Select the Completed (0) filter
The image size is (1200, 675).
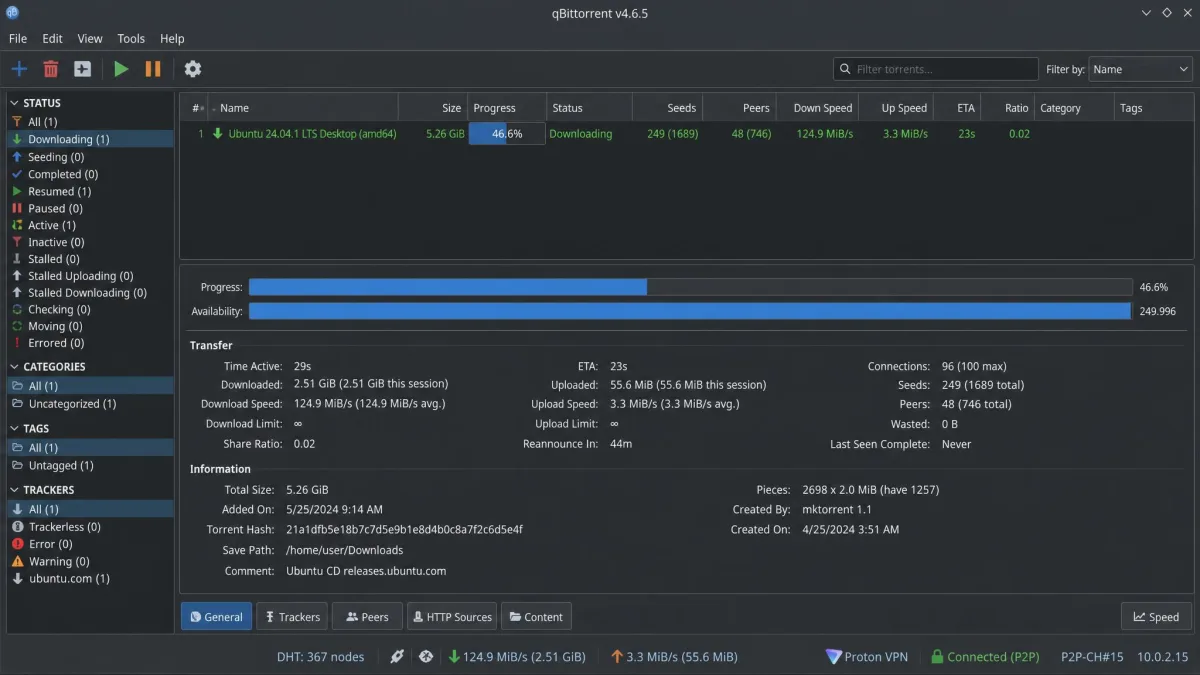point(90,174)
